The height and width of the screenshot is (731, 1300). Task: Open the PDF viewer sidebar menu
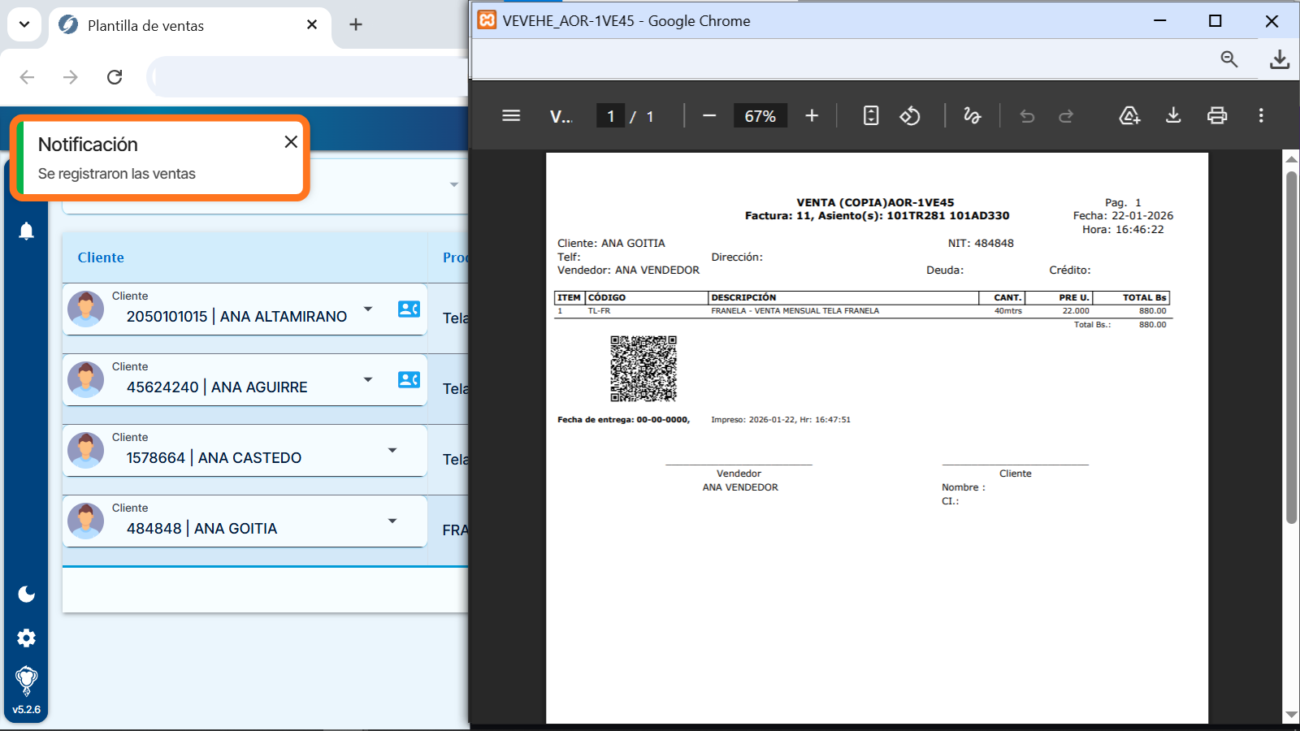511,116
